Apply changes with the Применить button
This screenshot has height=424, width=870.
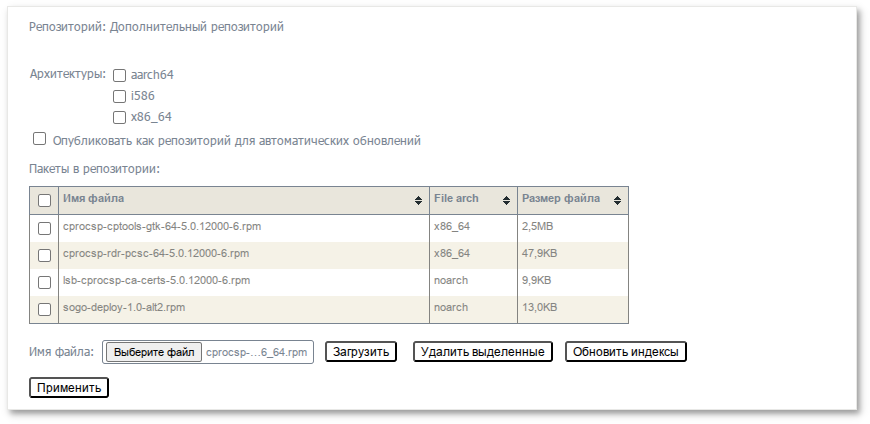(69, 388)
